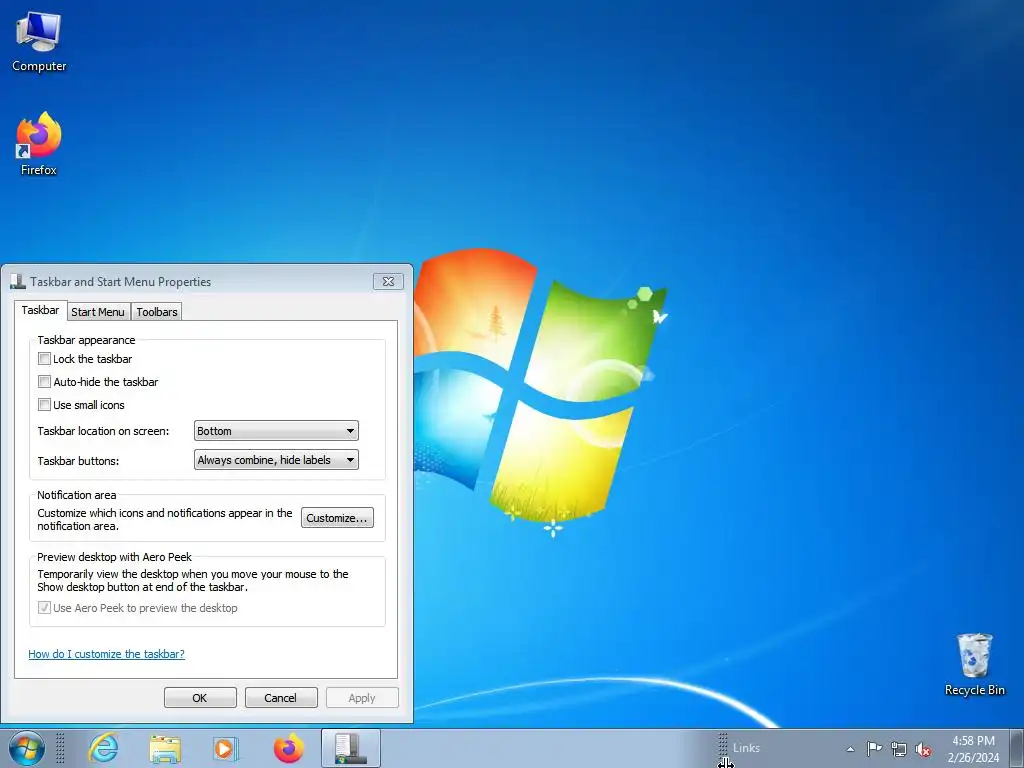Show hidden notification icons arrow
This screenshot has height=768, width=1024.
pyautogui.click(x=850, y=749)
